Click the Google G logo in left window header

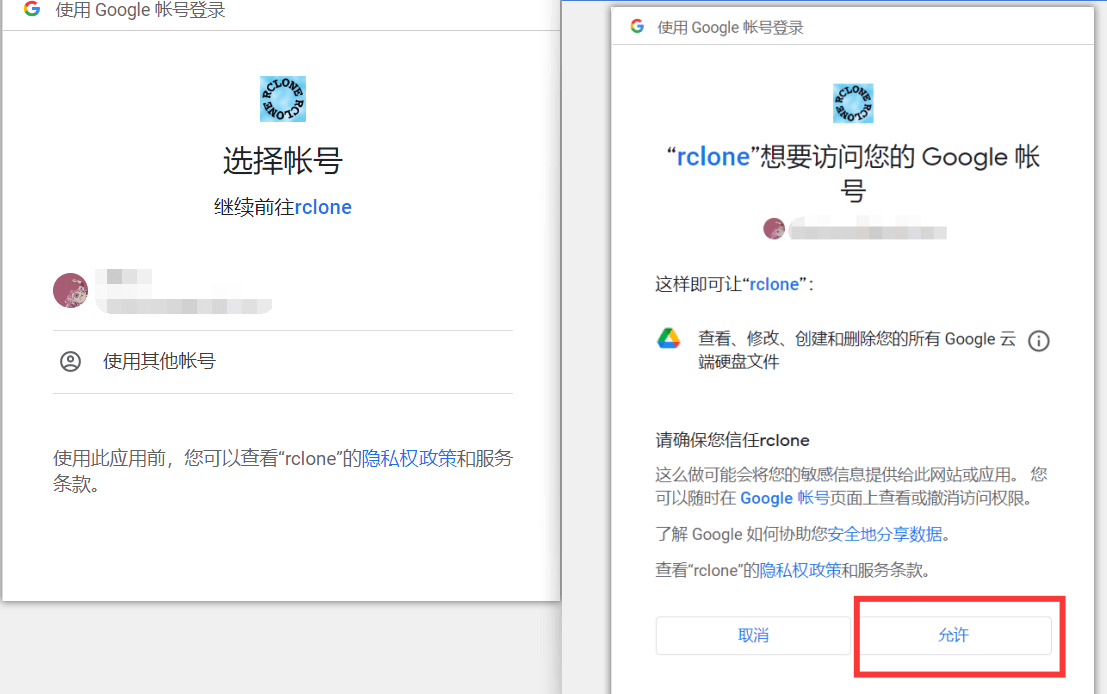(x=32, y=9)
